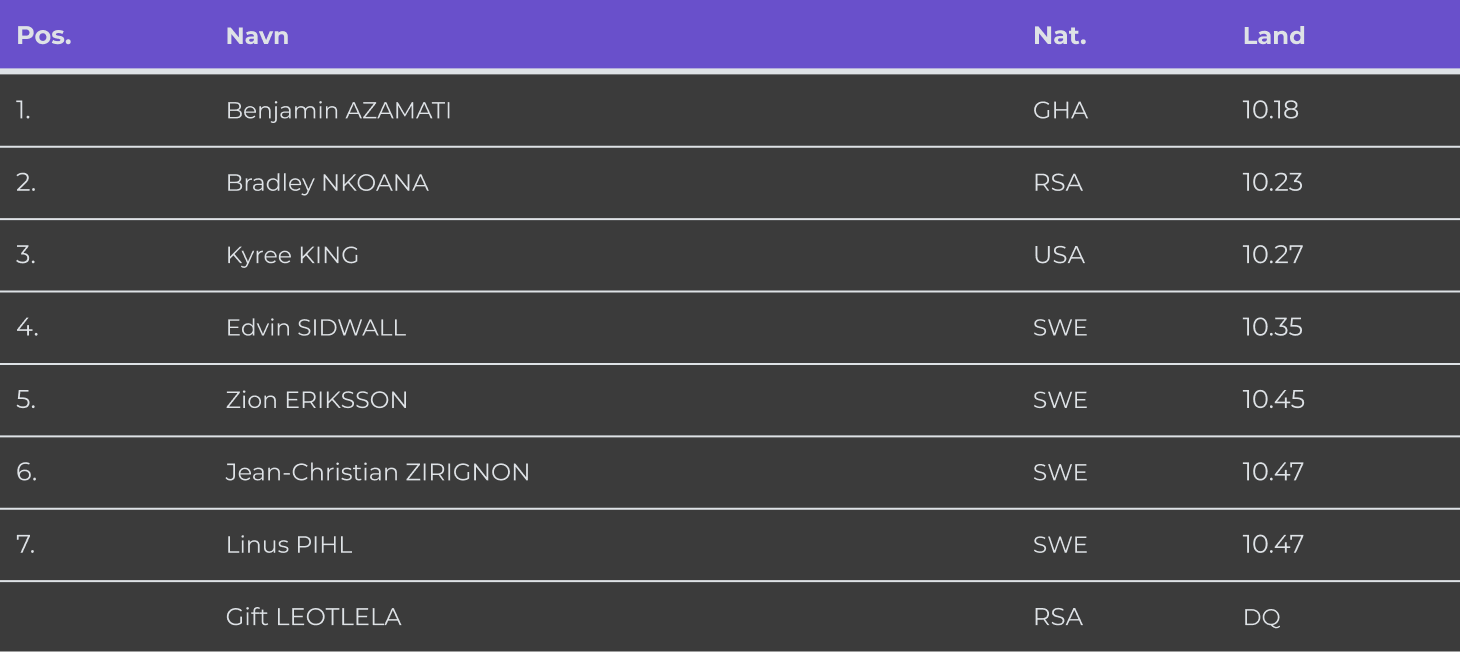The height and width of the screenshot is (652, 1460).
Task: Choose Zion ERIKSSON in the results
Action: 317,400
